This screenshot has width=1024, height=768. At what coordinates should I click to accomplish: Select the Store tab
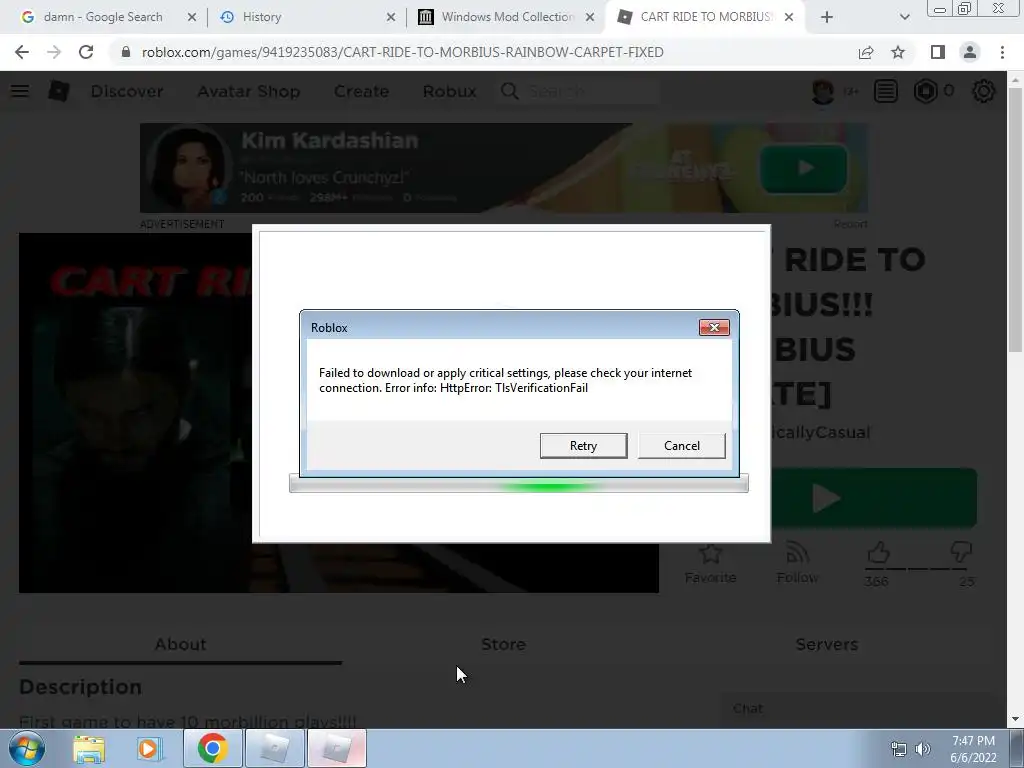(x=503, y=645)
